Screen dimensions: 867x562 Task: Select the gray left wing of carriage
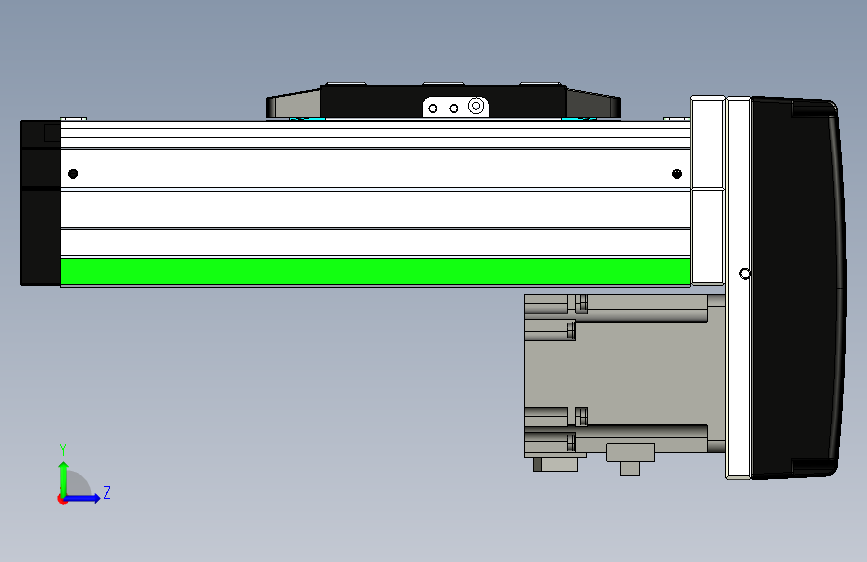pos(293,105)
